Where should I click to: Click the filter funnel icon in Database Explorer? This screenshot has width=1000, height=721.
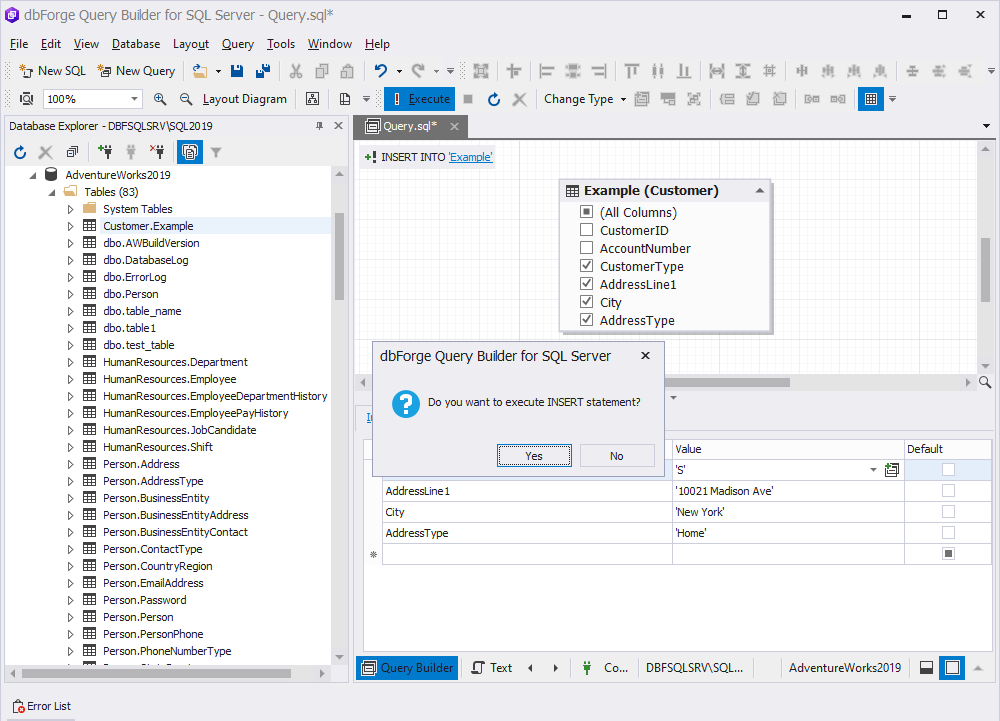click(x=216, y=152)
